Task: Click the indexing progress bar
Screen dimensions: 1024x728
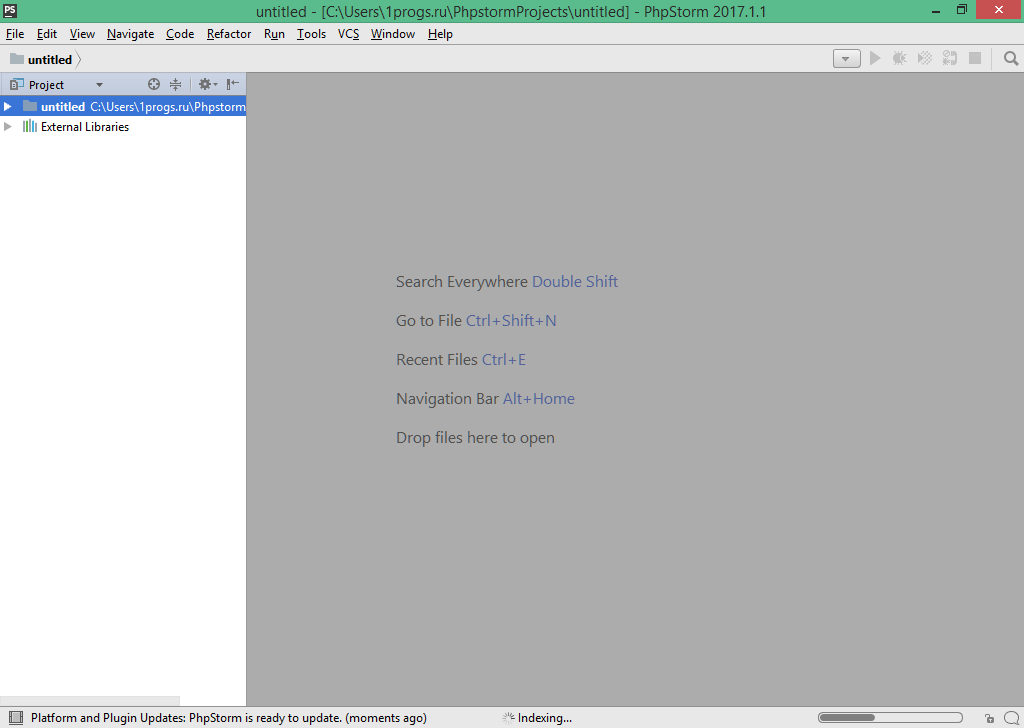Action: click(890, 718)
